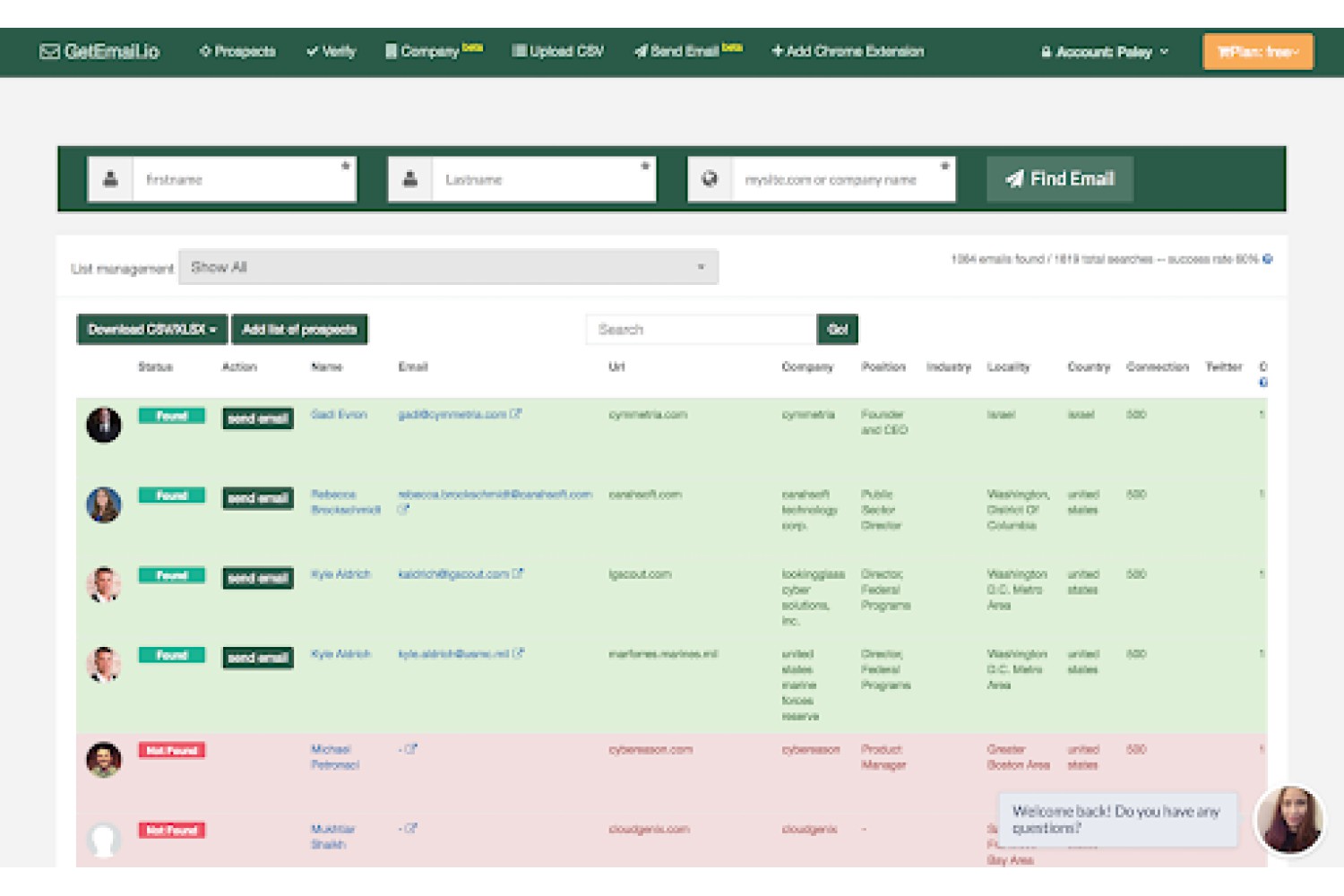Screen dimensions: 1344x896
Task: Open the Company beta menu item
Action: [x=434, y=51]
